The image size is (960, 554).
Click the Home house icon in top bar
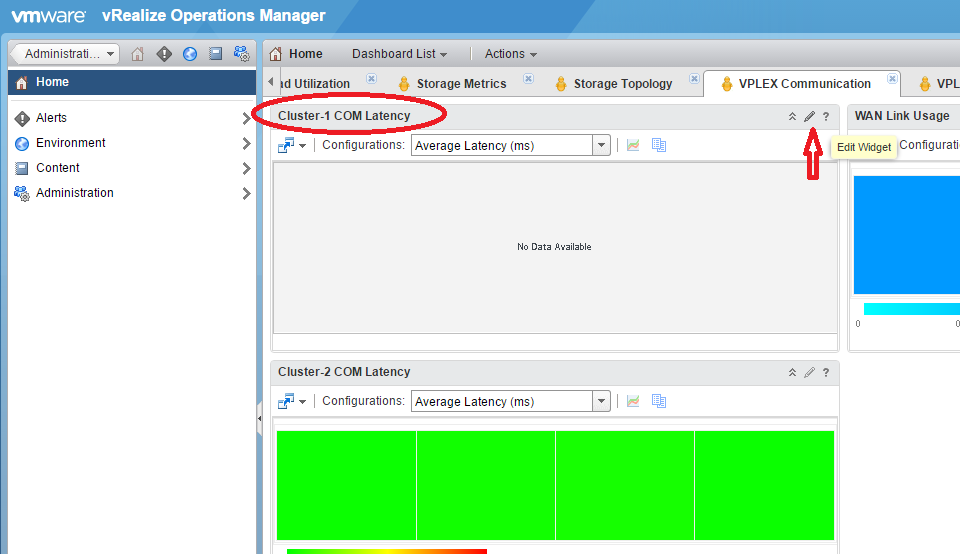276,54
